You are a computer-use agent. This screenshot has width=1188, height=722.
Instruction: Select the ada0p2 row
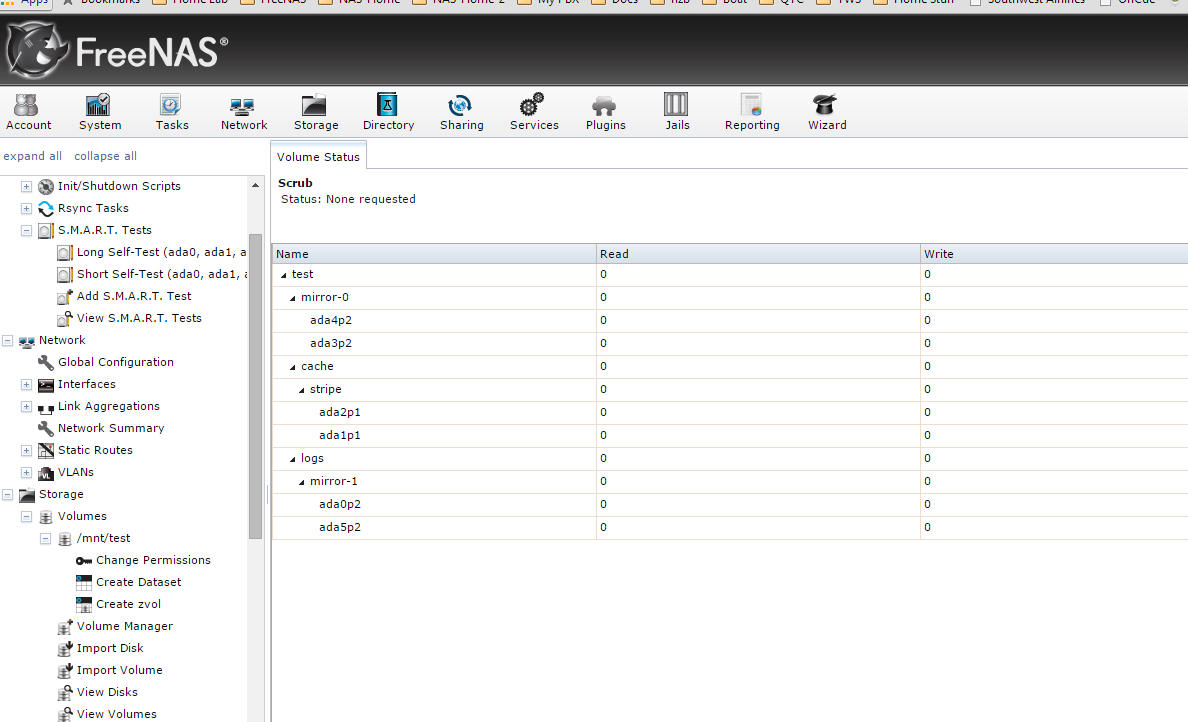click(x=730, y=505)
